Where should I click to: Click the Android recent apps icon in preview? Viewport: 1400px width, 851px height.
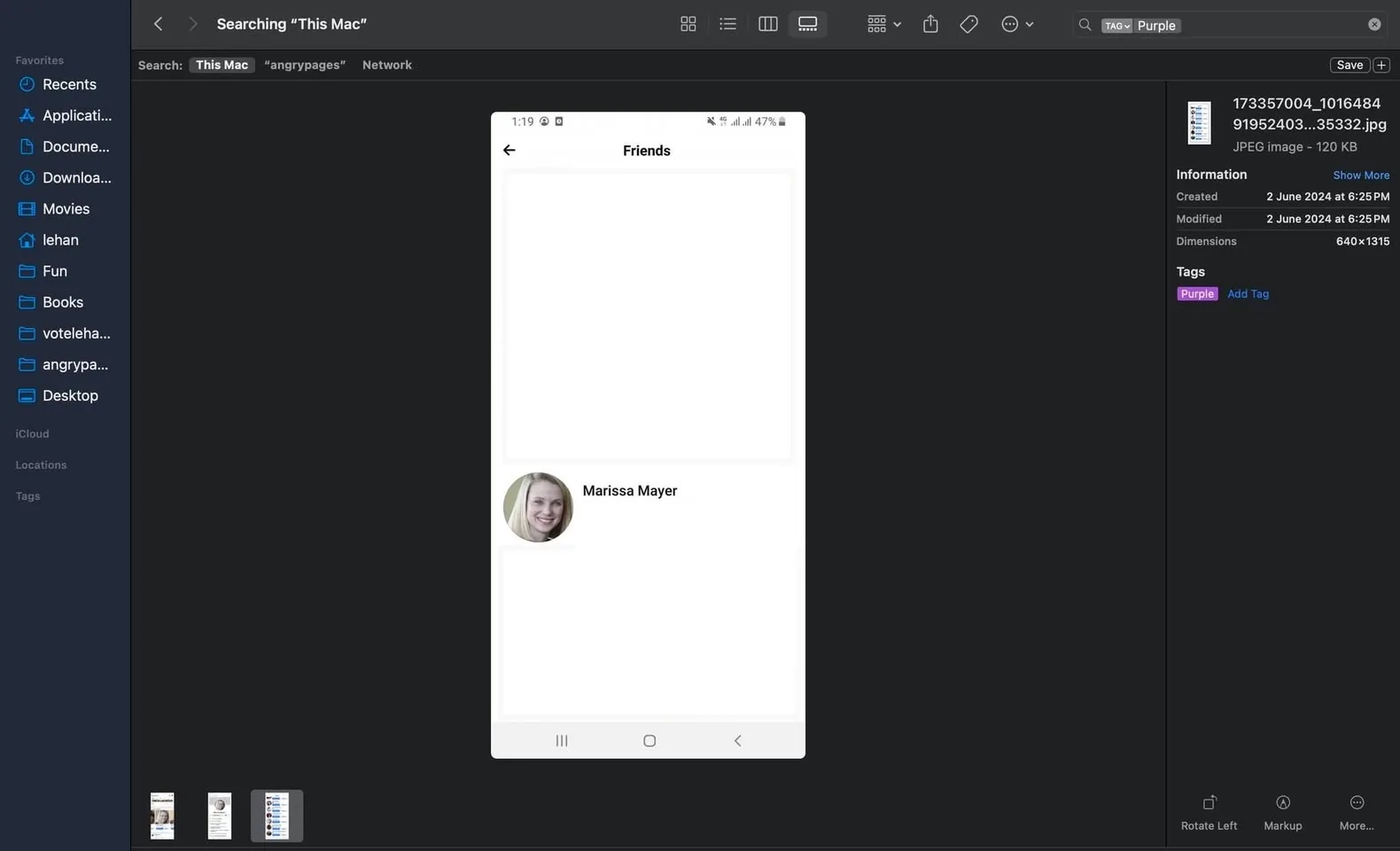coord(562,740)
